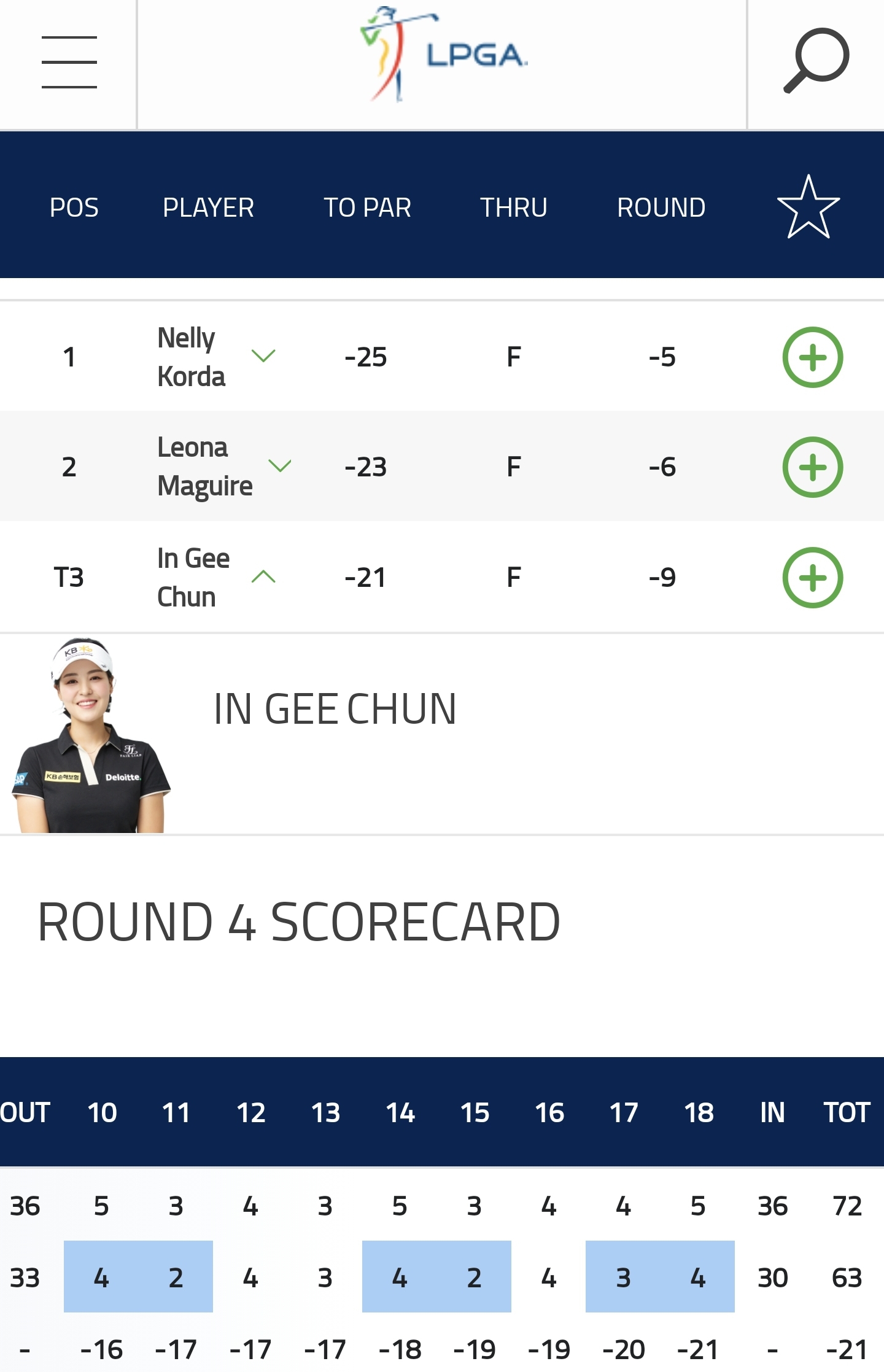Viewport: 884px width, 1372px height.
Task: Click the PLAYER column header
Action: [208, 207]
